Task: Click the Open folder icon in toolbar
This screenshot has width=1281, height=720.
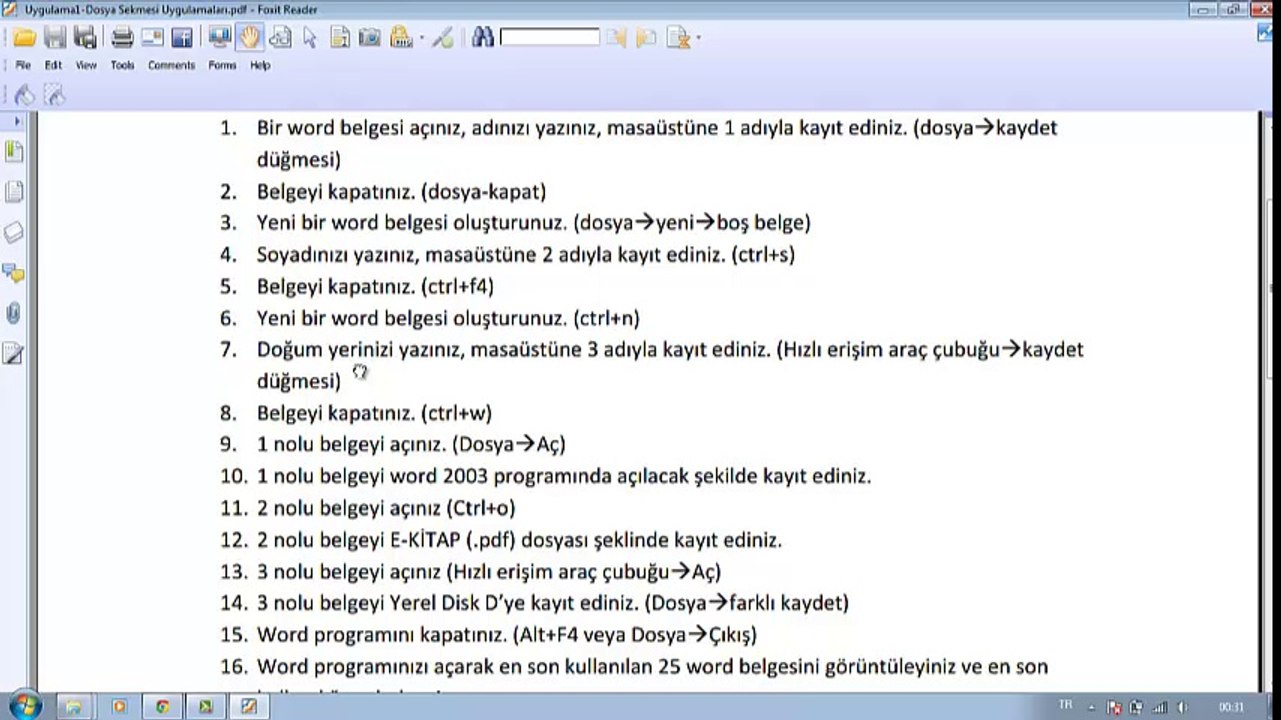Action: point(24,38)
